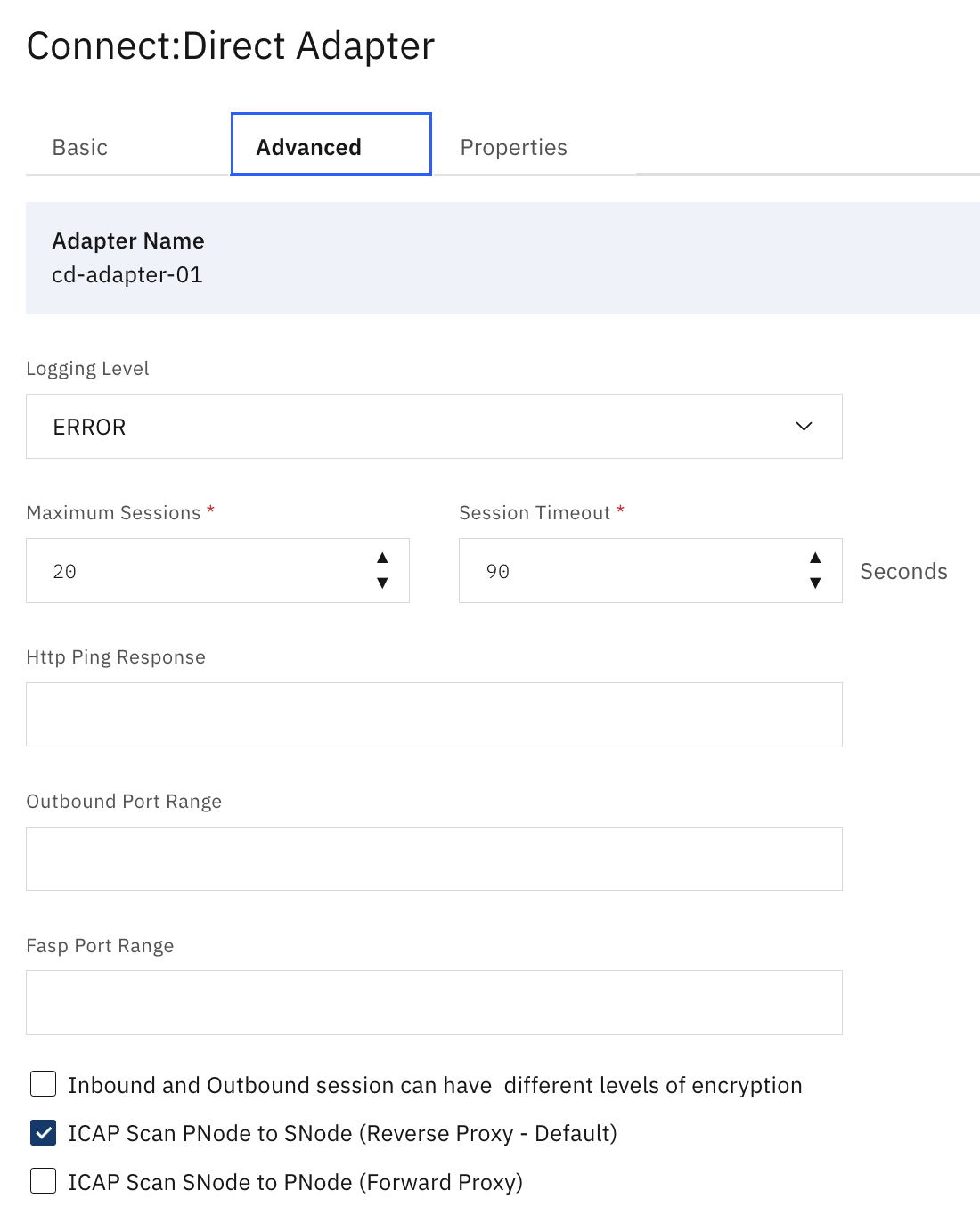The image size is (980, 1215).
Task: Enable different encryption levels for sessions checkbox
Action: click(x=43, y=1084)
